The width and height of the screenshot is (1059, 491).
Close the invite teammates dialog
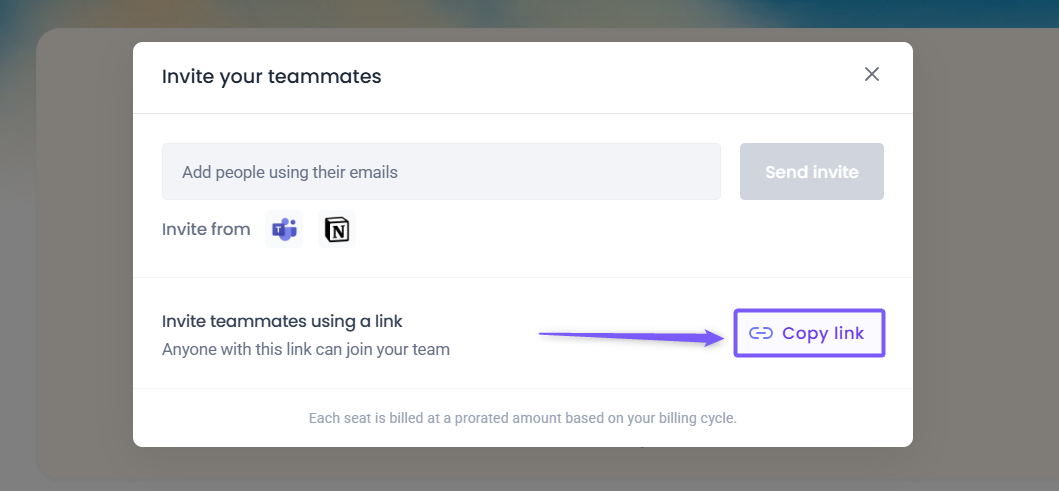tap(872, 74)
